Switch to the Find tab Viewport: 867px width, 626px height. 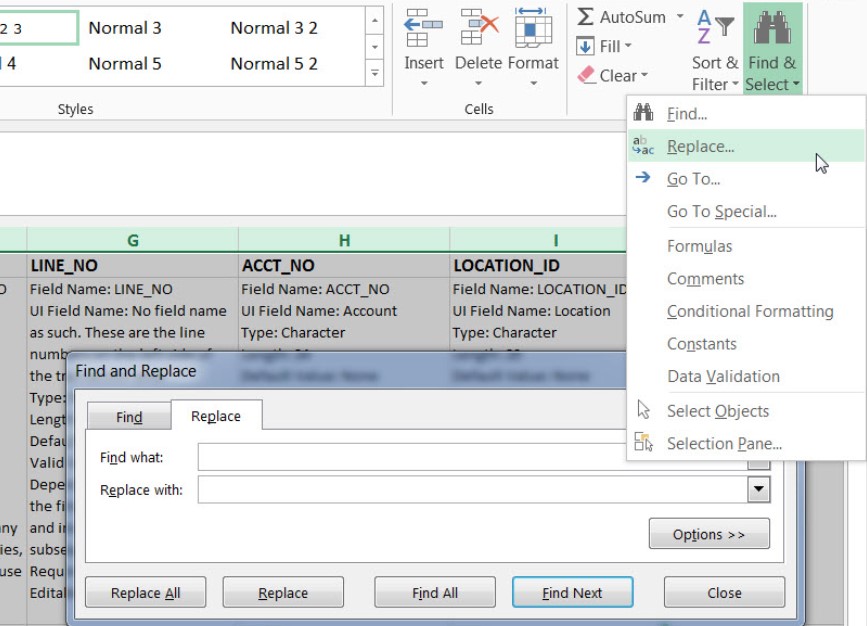[129, 417]
